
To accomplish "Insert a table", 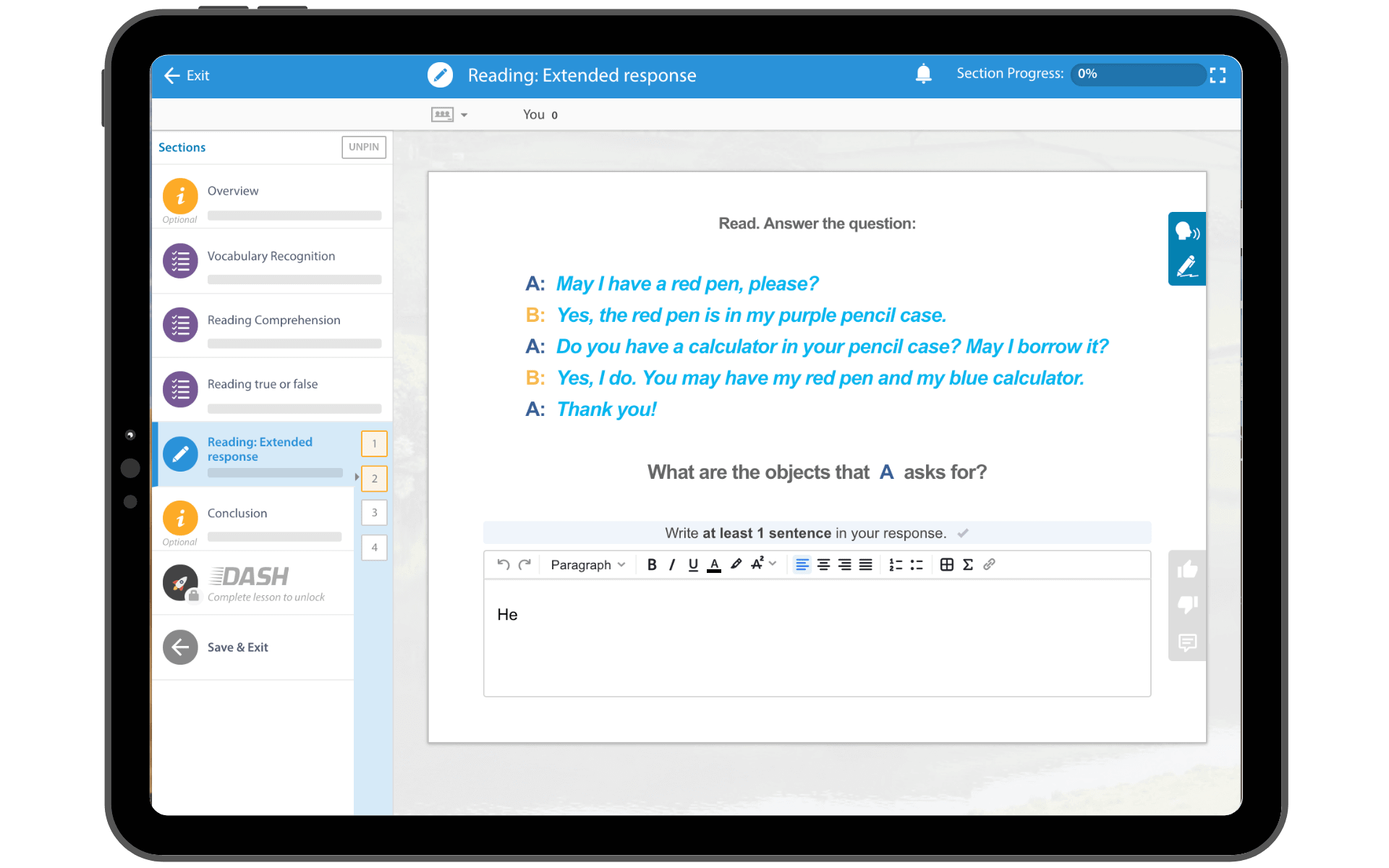I will coord(946,565).
